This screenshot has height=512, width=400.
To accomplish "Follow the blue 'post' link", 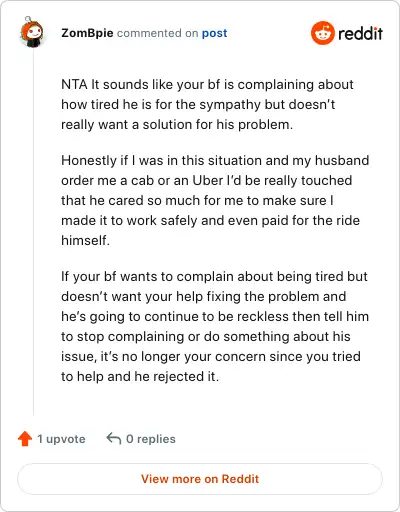I will 214,33.
